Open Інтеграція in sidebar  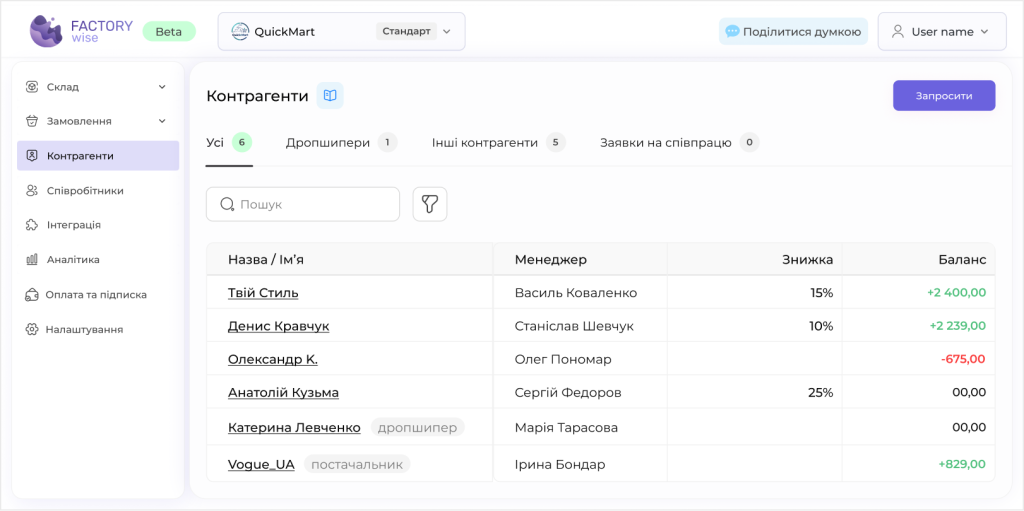click(x=74, y=225)
